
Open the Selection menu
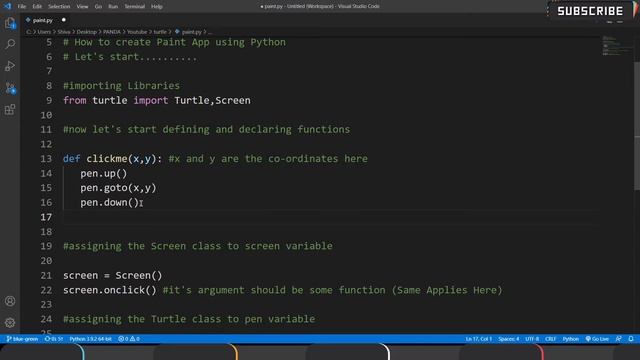tap(59, 7)
